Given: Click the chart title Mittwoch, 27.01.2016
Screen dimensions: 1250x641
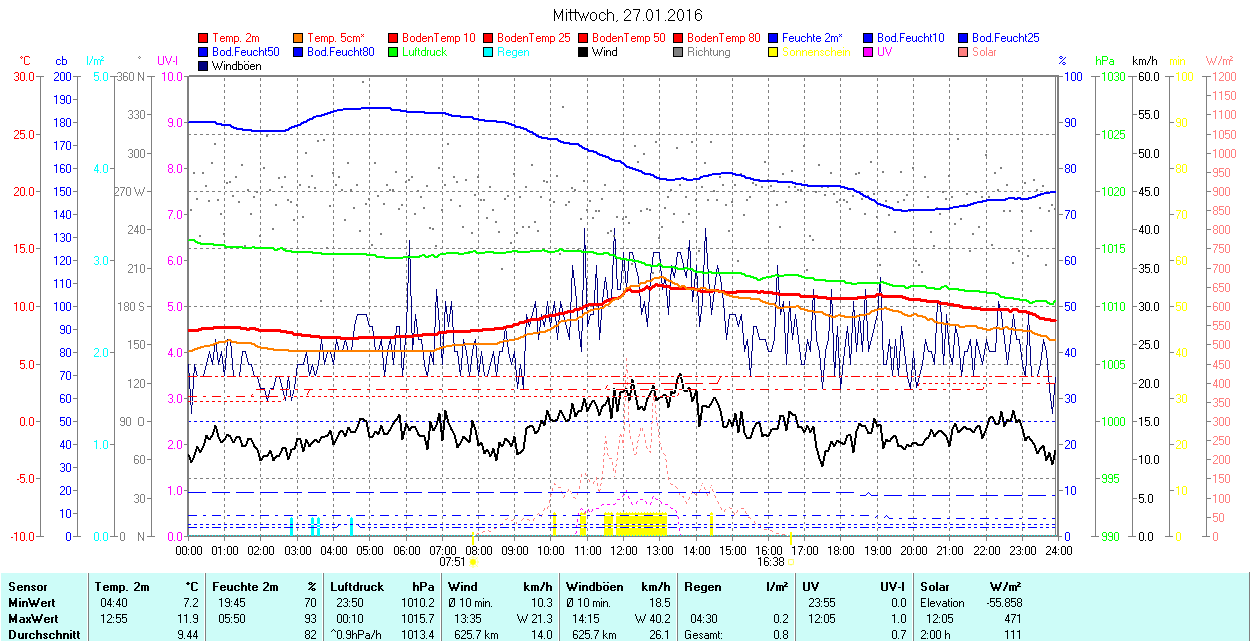Looking at the screenshot, I should pos(627,16).
